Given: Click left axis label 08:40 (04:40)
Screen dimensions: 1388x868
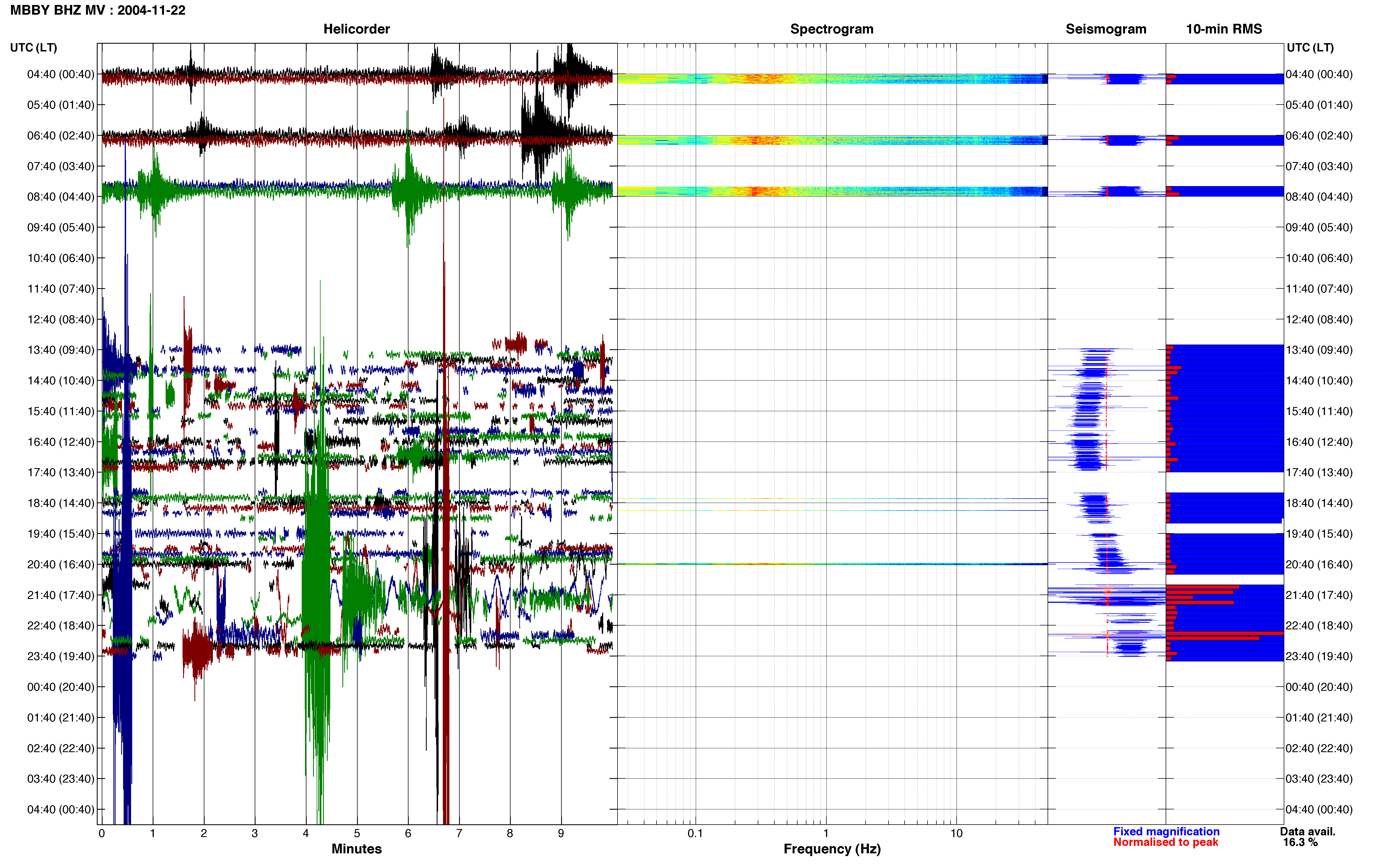Looking at the screenshot, I should [61, 196].
